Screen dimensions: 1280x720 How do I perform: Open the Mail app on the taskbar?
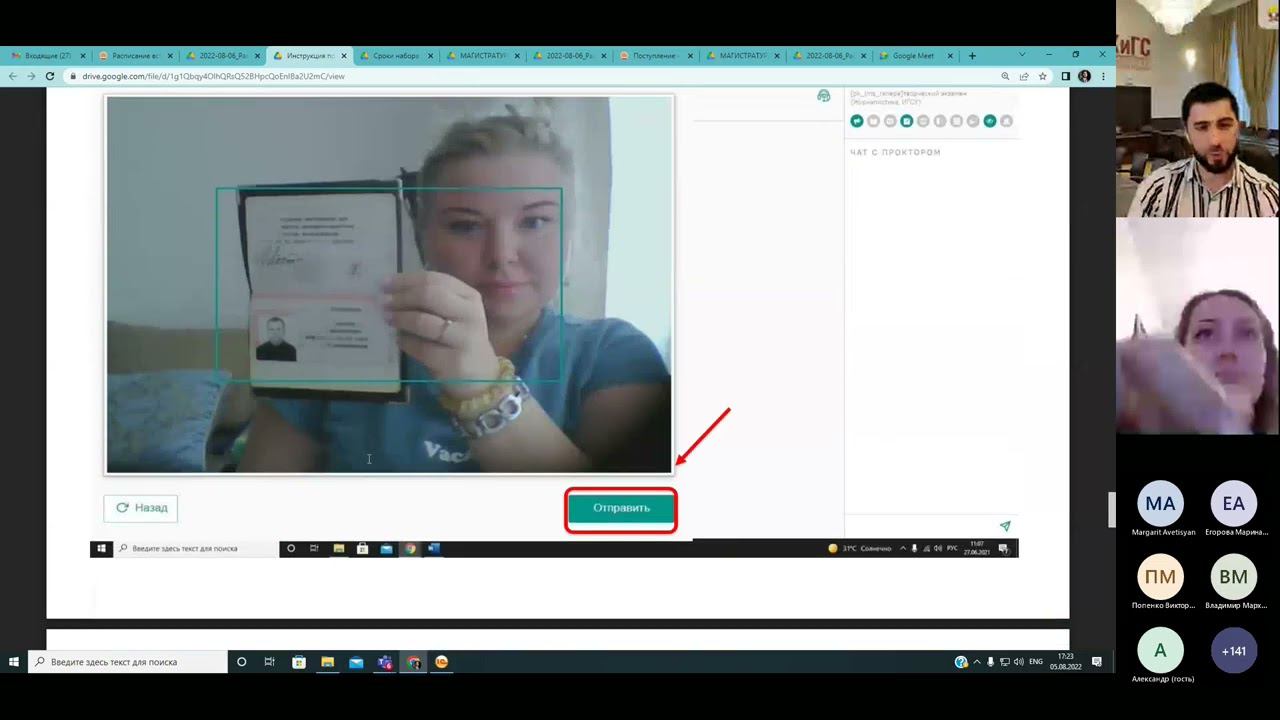point(356,662)
